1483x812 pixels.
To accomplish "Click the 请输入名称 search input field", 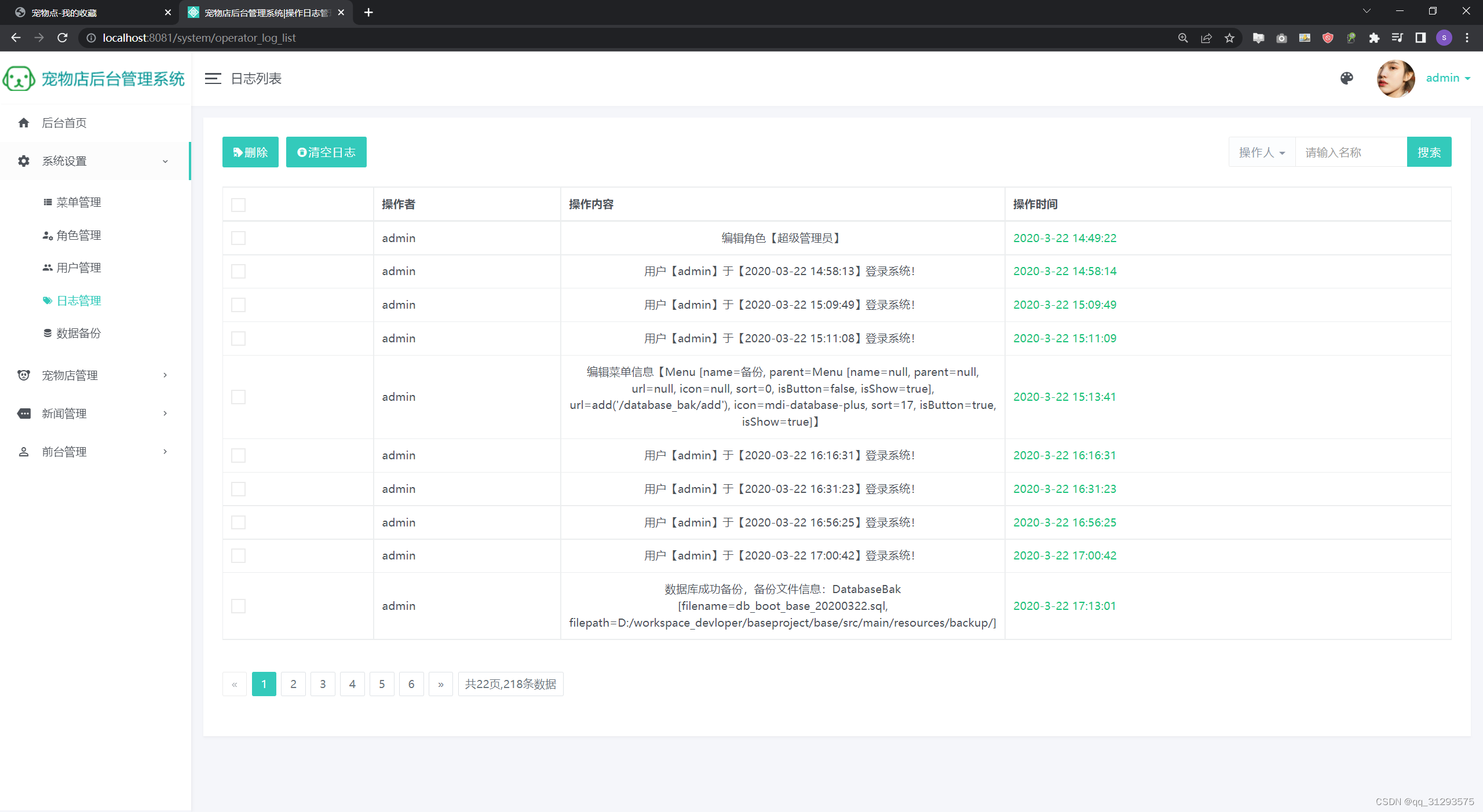I will click(x=1350, y=152).
